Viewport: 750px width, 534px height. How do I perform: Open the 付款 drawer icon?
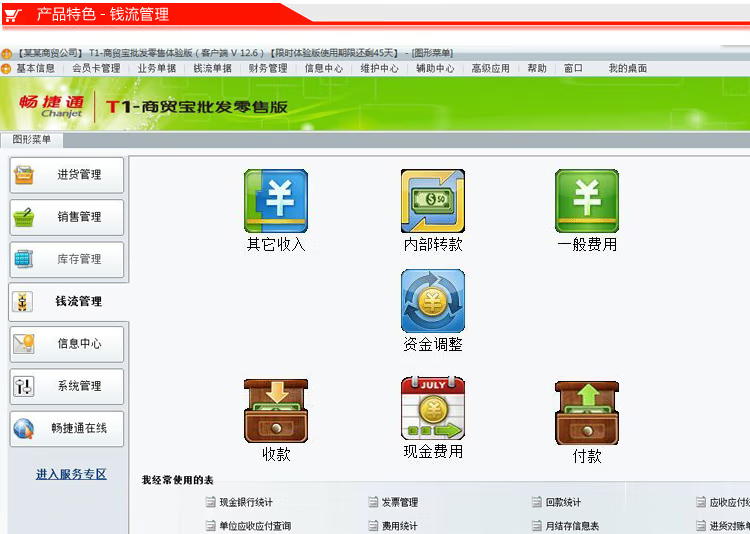(x=587, y=413)
